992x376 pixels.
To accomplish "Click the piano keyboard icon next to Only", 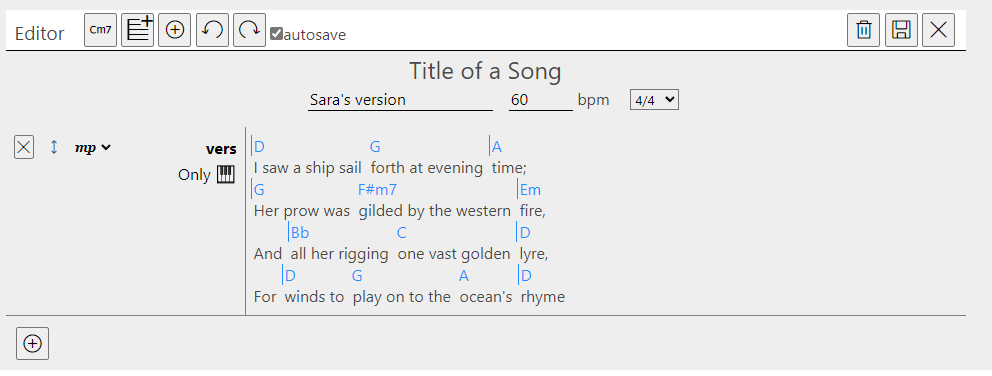I will [x=226, y=175].
